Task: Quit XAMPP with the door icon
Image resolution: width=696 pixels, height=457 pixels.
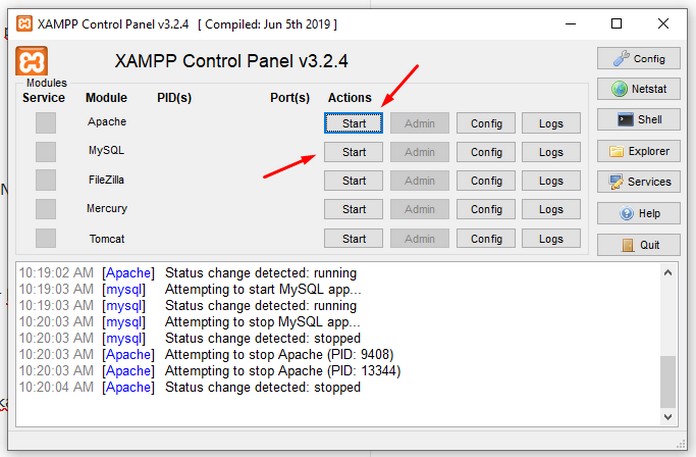Action: tap(638, 245)
